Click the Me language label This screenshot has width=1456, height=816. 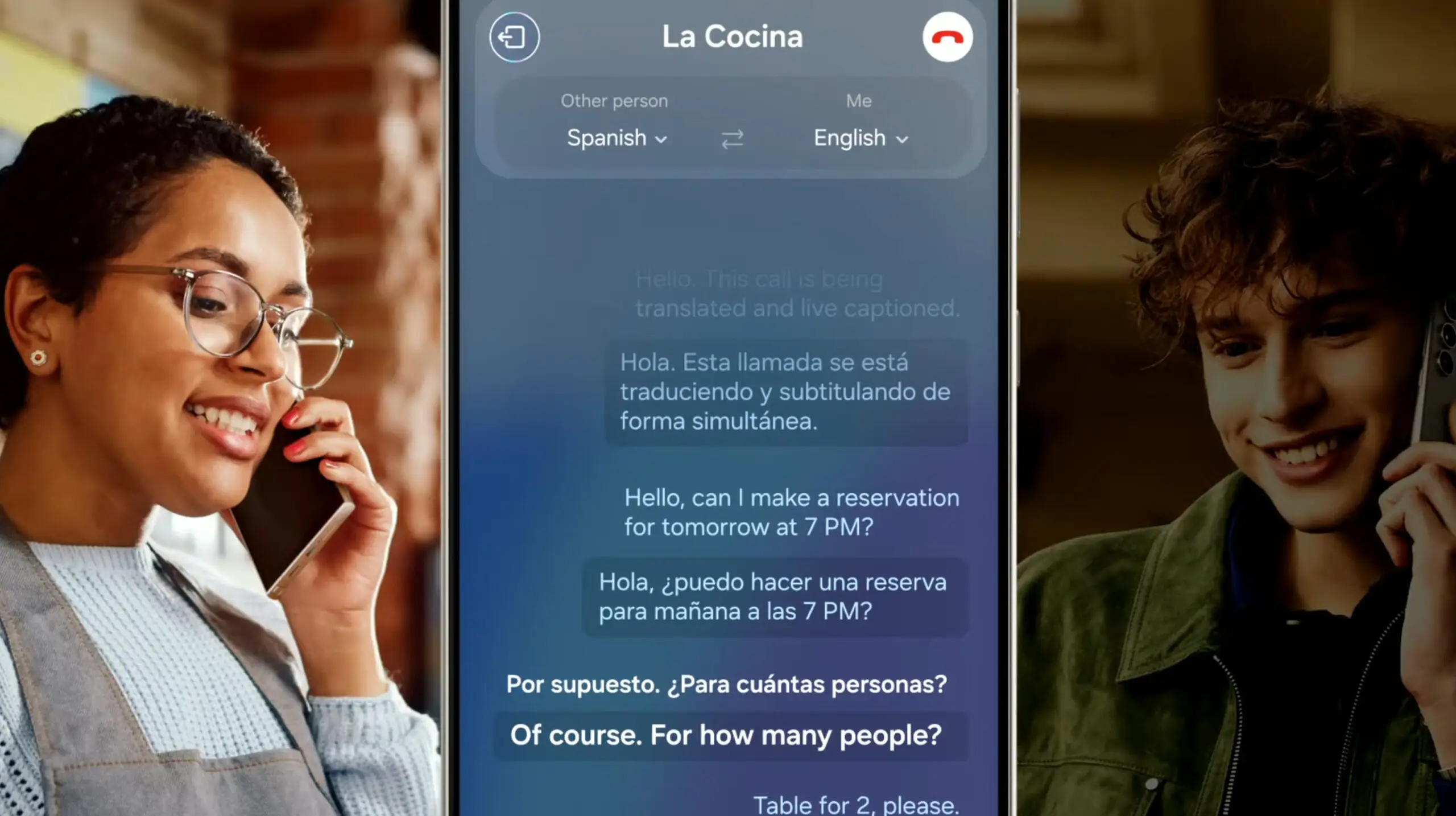858,100
